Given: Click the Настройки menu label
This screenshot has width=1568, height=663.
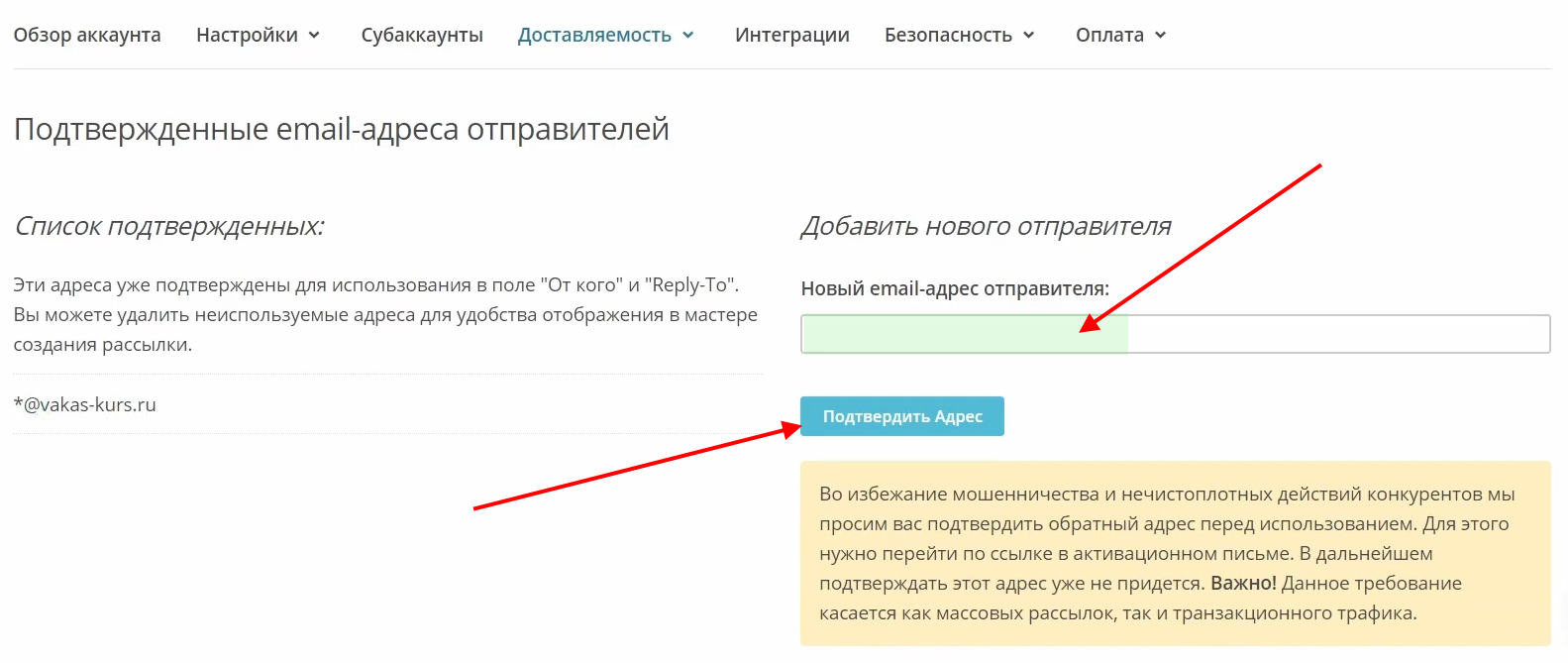Looking at the screenshot, I should point(247,35).
